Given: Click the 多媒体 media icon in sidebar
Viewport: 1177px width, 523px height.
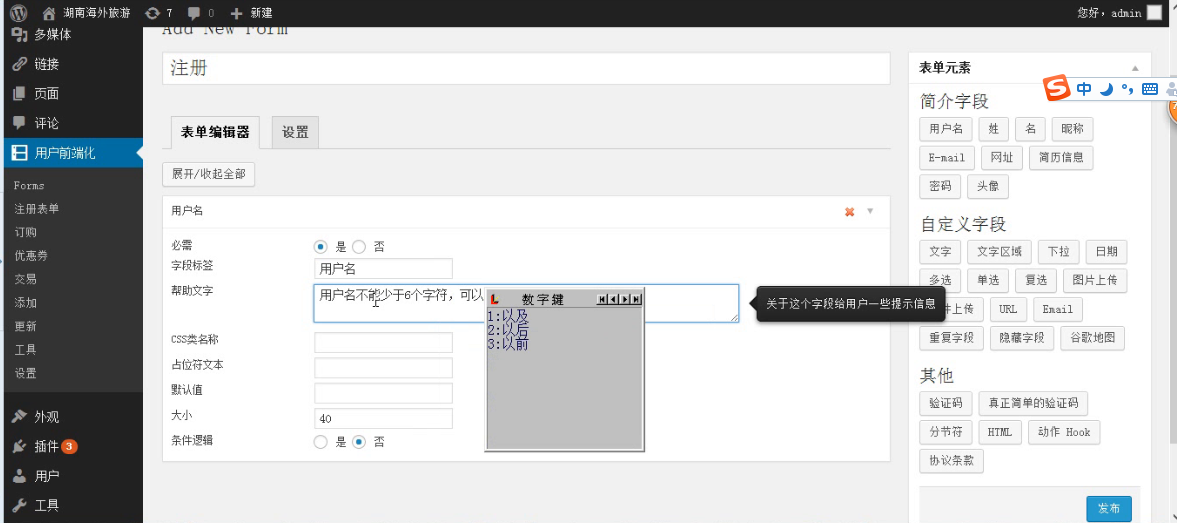Looking at the screenshot, I should point(20,35).
